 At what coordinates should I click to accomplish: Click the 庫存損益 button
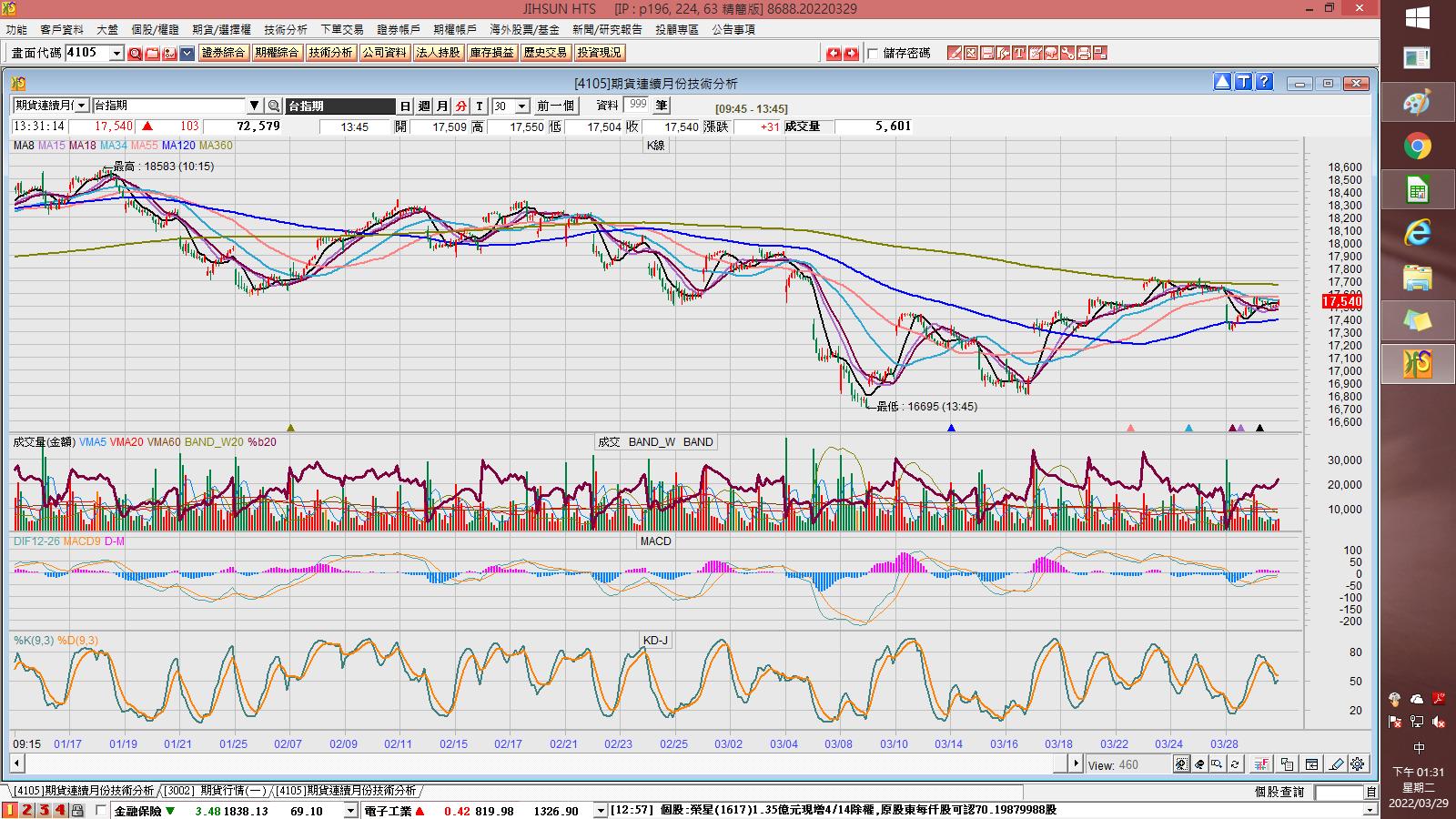(x=492, y=53)
